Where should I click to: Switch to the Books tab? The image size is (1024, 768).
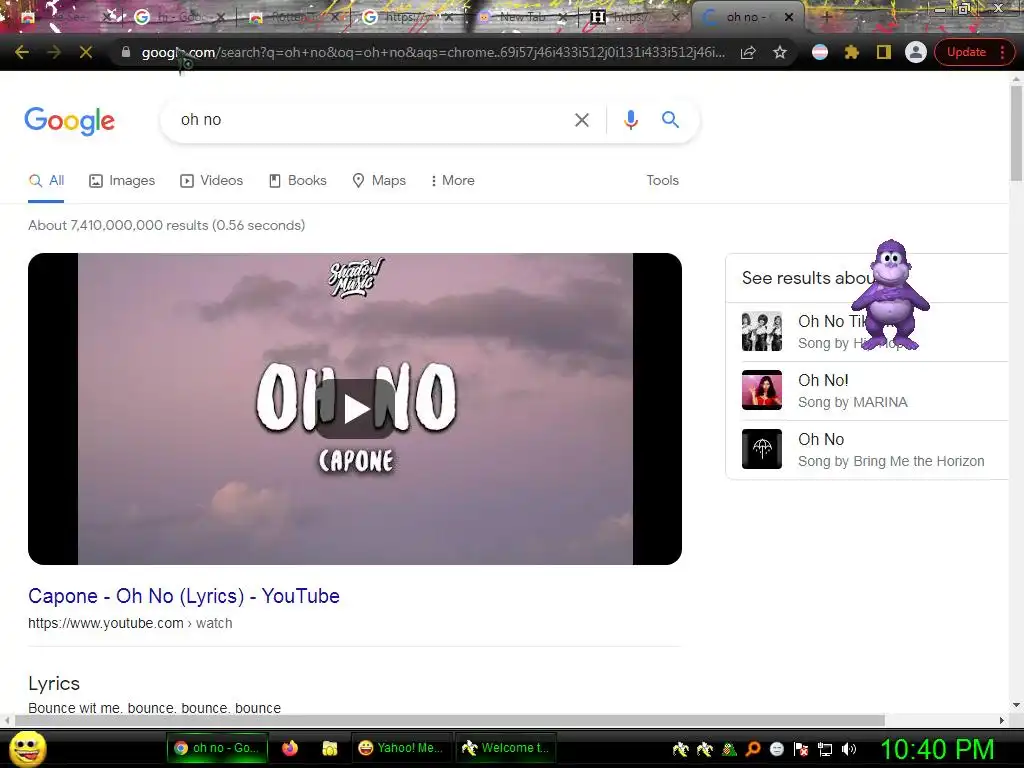pos(298,181)
